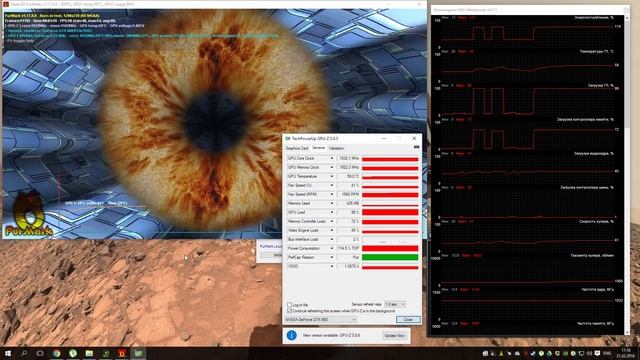The height and width of the screenshot is (360, 640).
Task: Click the GPU-Z screenshot camera icon
Action: 416,147
